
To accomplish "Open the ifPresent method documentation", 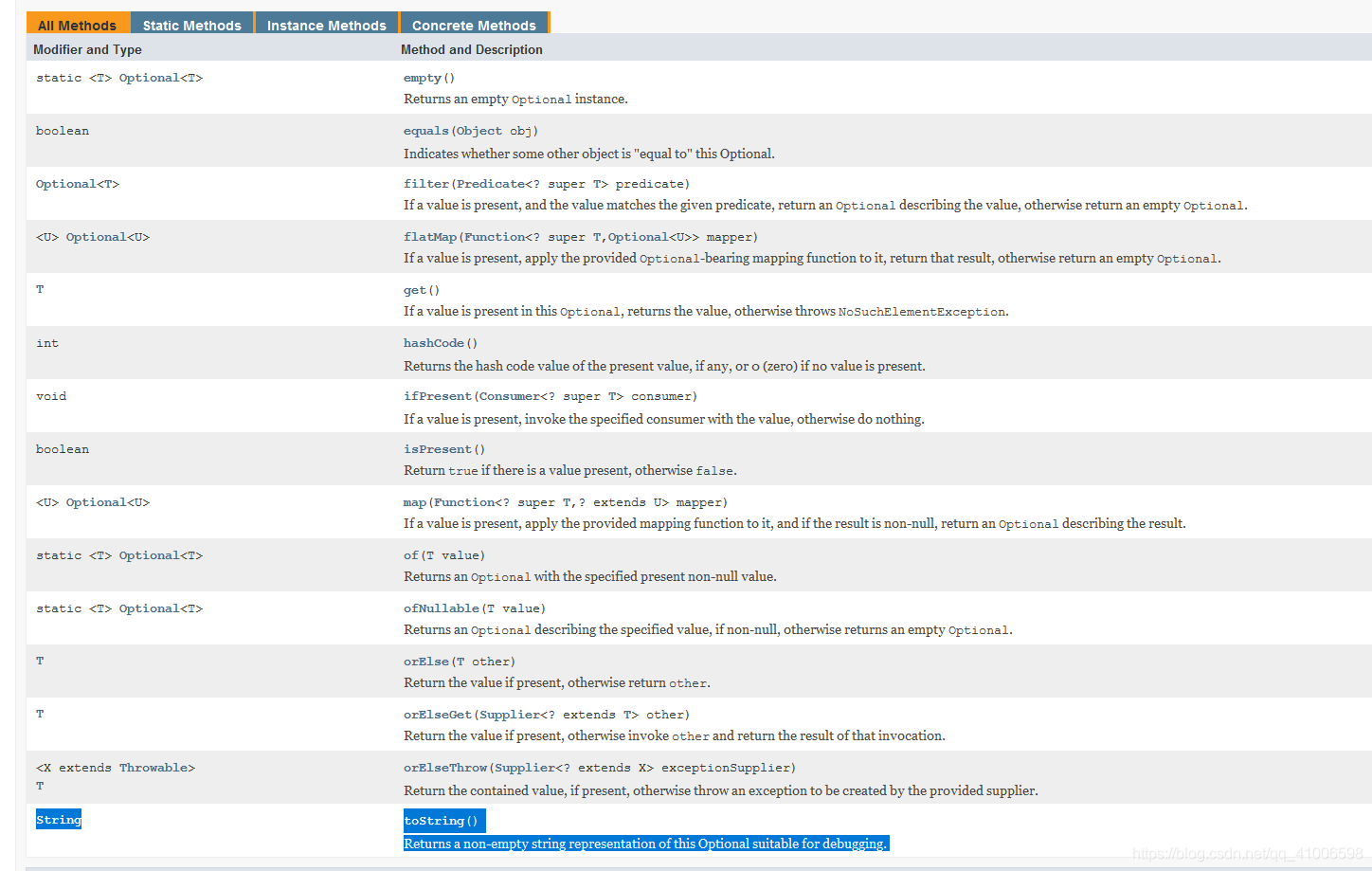I will tap(437, 395).
